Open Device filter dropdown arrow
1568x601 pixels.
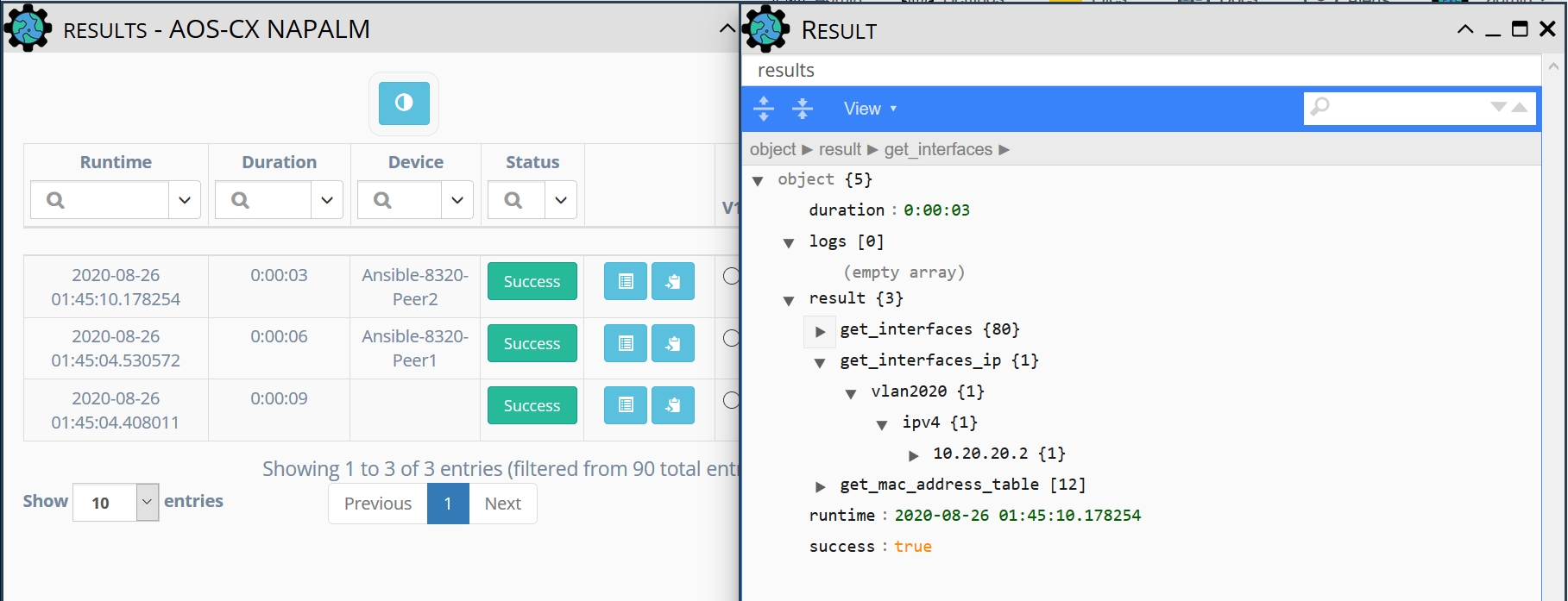point(457,200)
